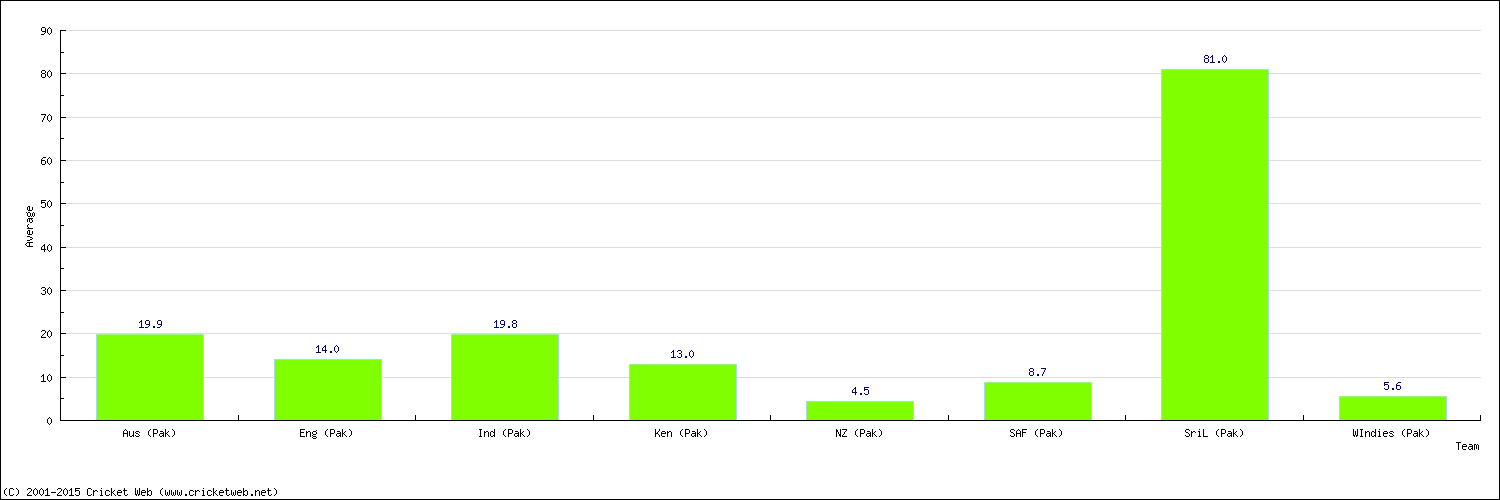The image size is (1500, 500).
Task: Click the Eng (Pak) green bar
Action: (x=328, y=390)
